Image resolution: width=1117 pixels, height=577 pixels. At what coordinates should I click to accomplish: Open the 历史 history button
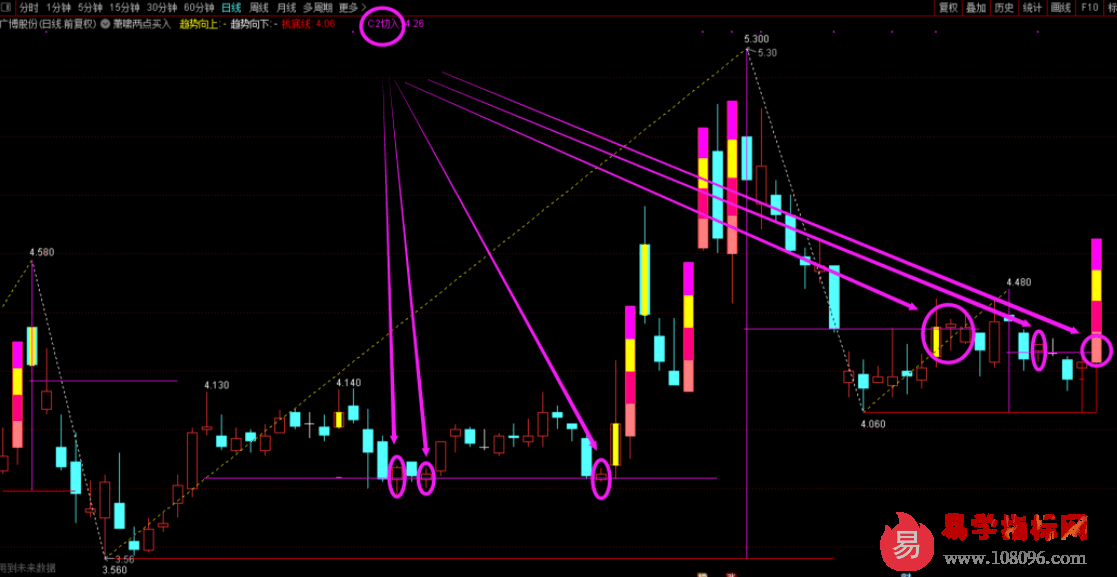coord(1004,7)
